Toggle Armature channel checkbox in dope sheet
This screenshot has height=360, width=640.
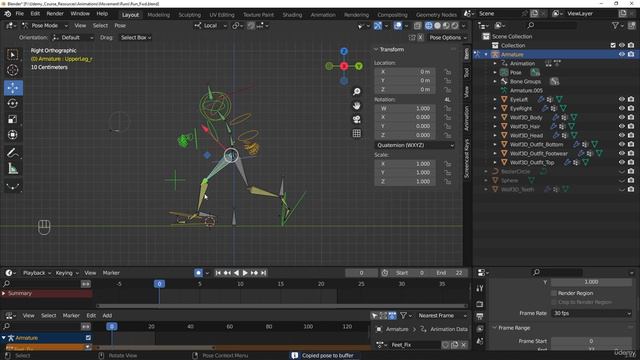tap(88, 338)
